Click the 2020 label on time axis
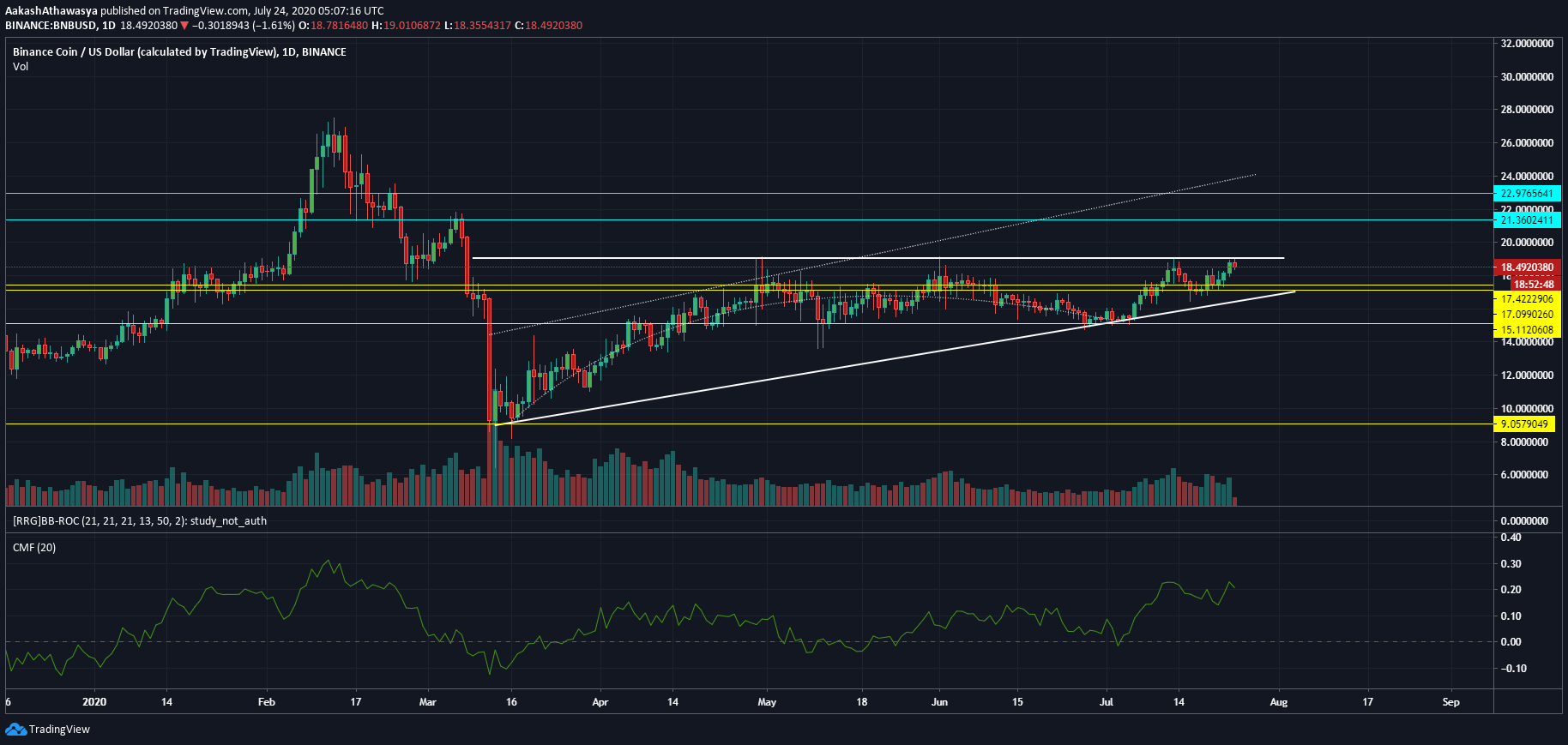This screenshot has width=1568, height=745. click(x=94, y=702)
